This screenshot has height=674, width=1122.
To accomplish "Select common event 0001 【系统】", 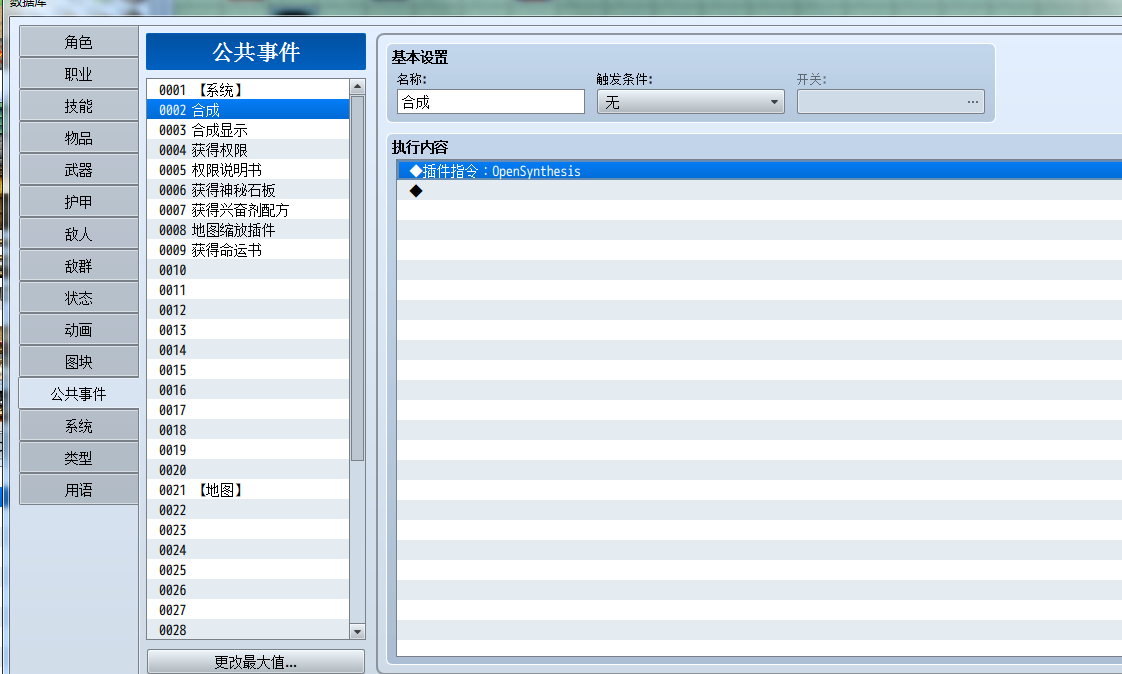I will [x=248, y=89].
